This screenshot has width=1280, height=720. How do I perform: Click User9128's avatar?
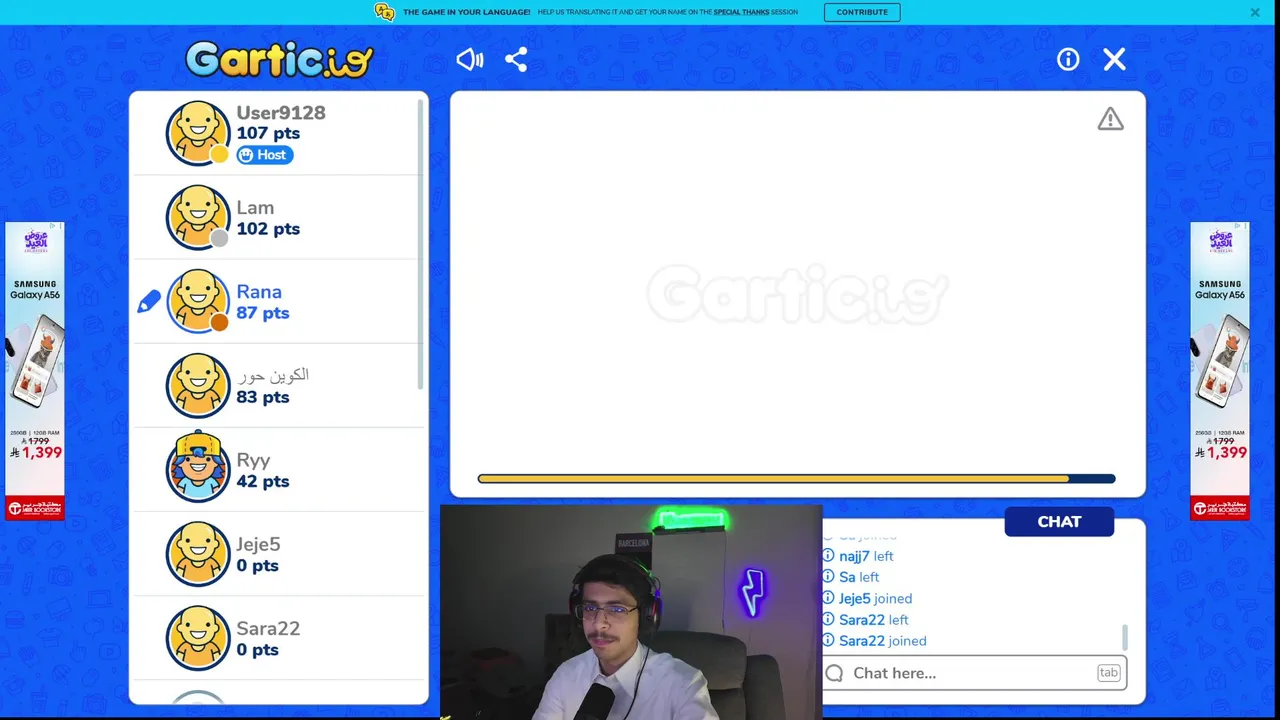[198, 133]
